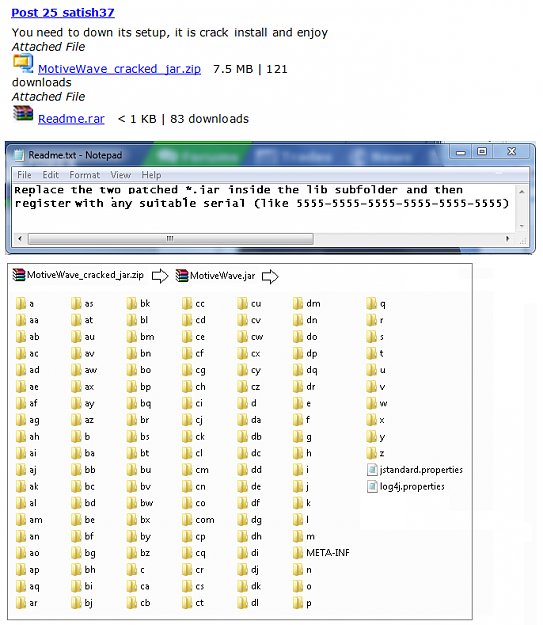
Task: Download MotiveWave_cracked_jar.zip attachment link
Action: (x=119, y=69)
